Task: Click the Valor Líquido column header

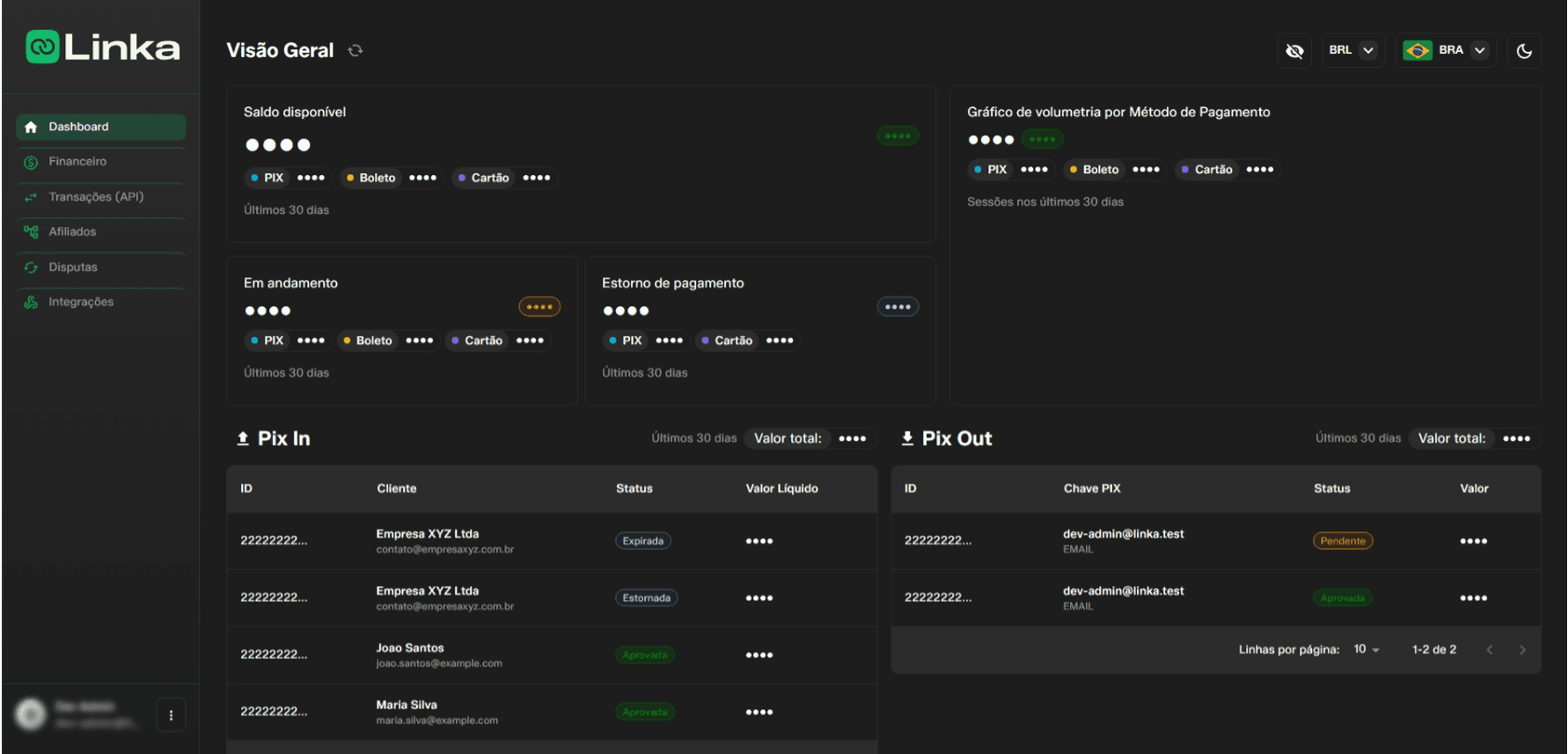Action: (x=782, y=488)
